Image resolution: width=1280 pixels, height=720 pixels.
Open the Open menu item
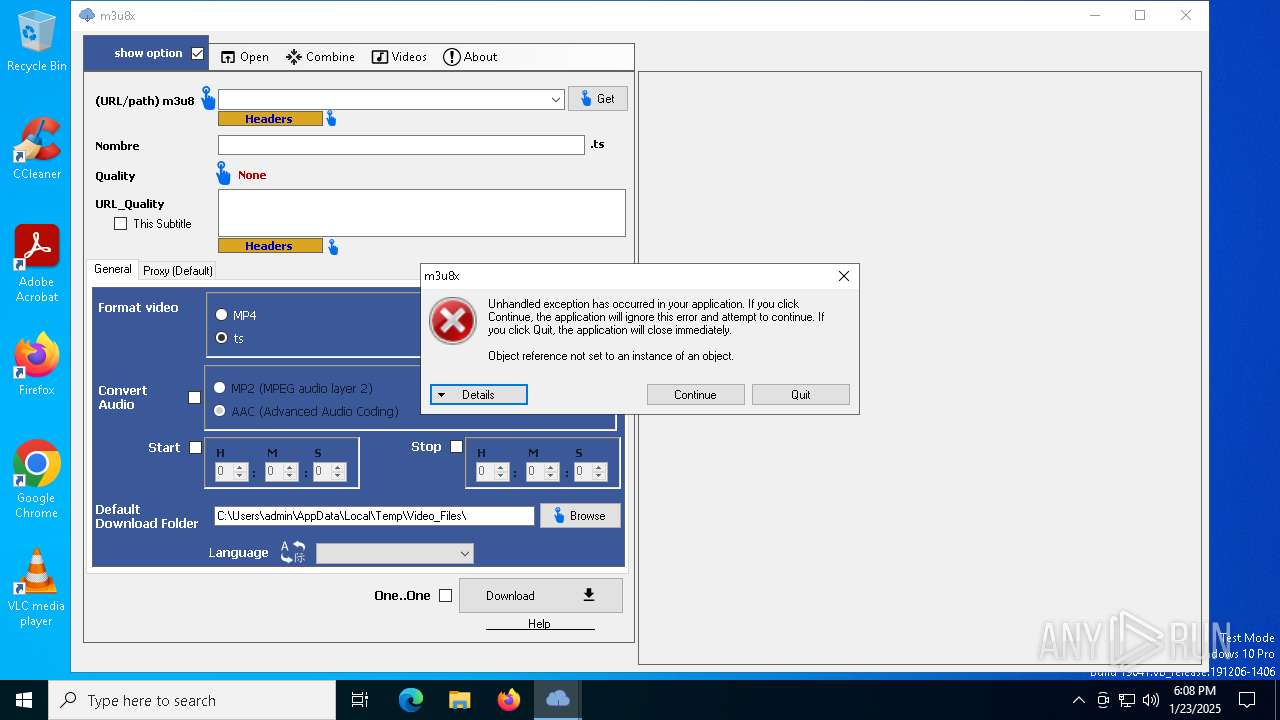click(245, 57)
